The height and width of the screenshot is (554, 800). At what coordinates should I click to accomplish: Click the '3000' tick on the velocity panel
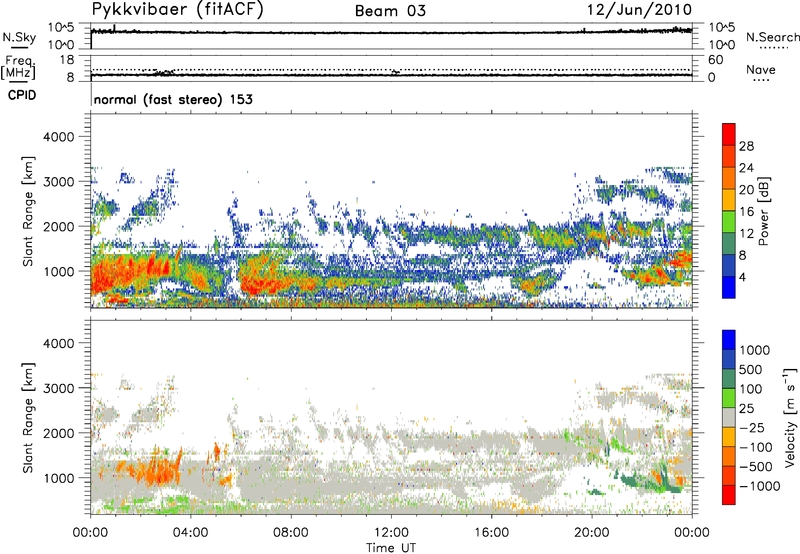pos(58,388)
